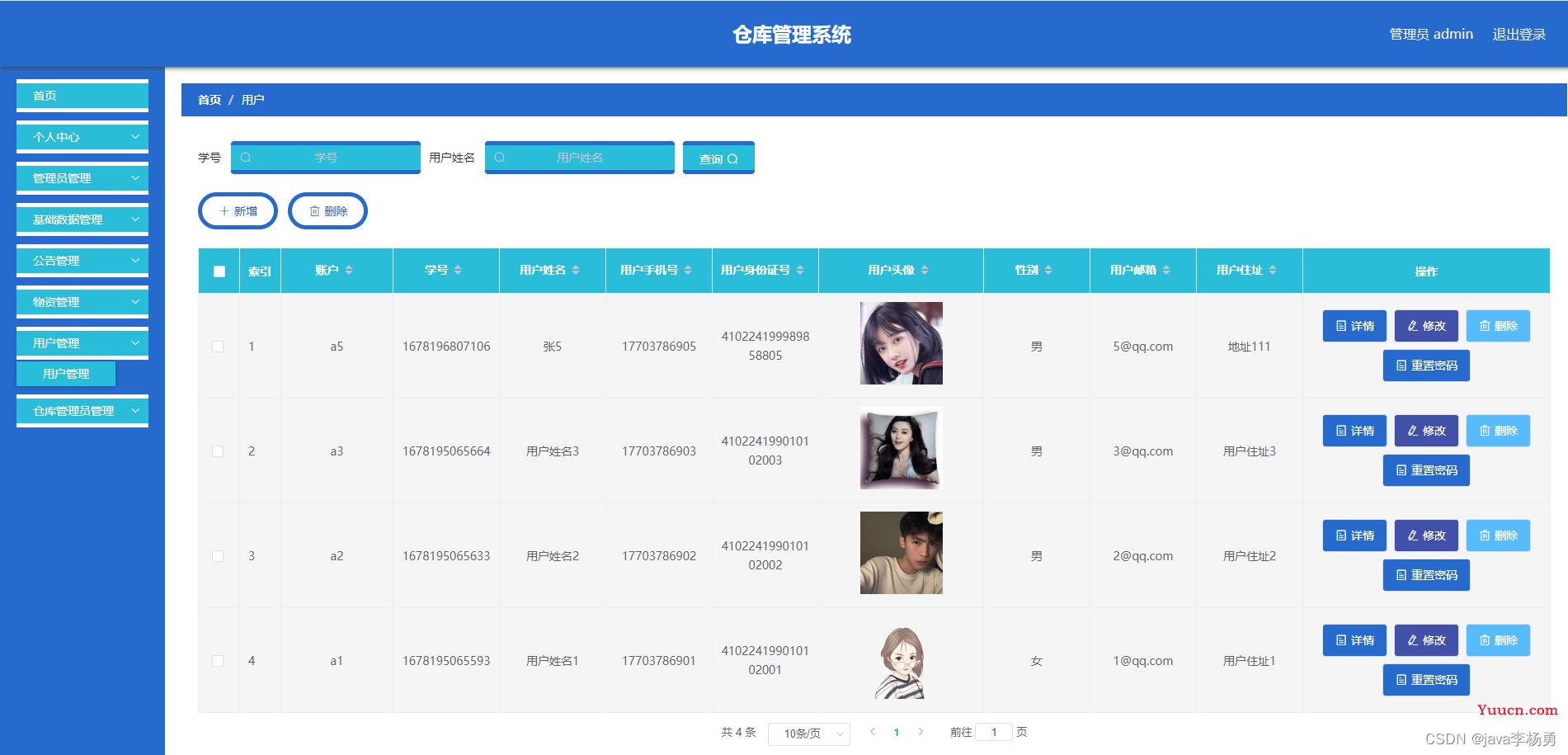
Task: Check the row checkbox for user a5
Action: click(218, 347)
